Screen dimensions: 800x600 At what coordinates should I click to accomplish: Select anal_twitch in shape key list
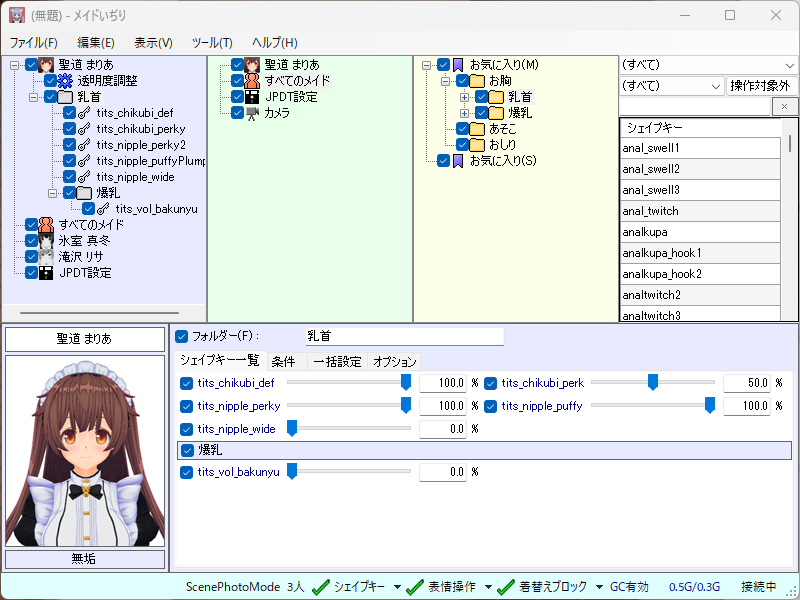pyautogui.click(x=650, y=211)
